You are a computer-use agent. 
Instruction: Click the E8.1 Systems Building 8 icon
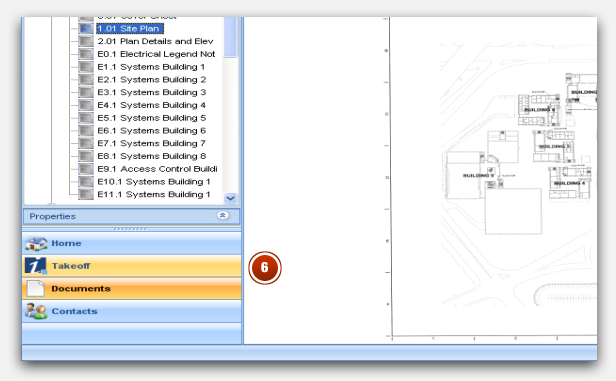click(86, 156)
